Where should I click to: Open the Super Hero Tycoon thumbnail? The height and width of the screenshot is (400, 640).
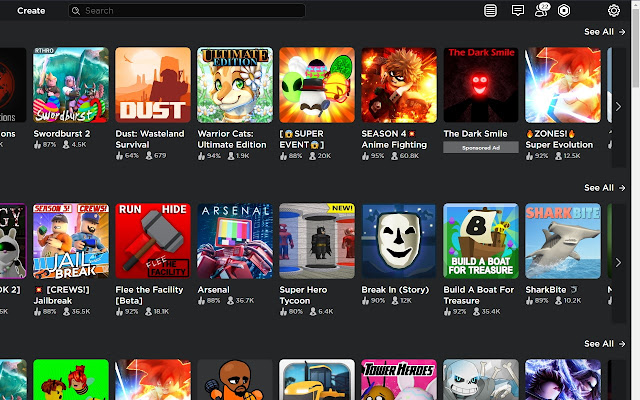[x=317, y=241]
